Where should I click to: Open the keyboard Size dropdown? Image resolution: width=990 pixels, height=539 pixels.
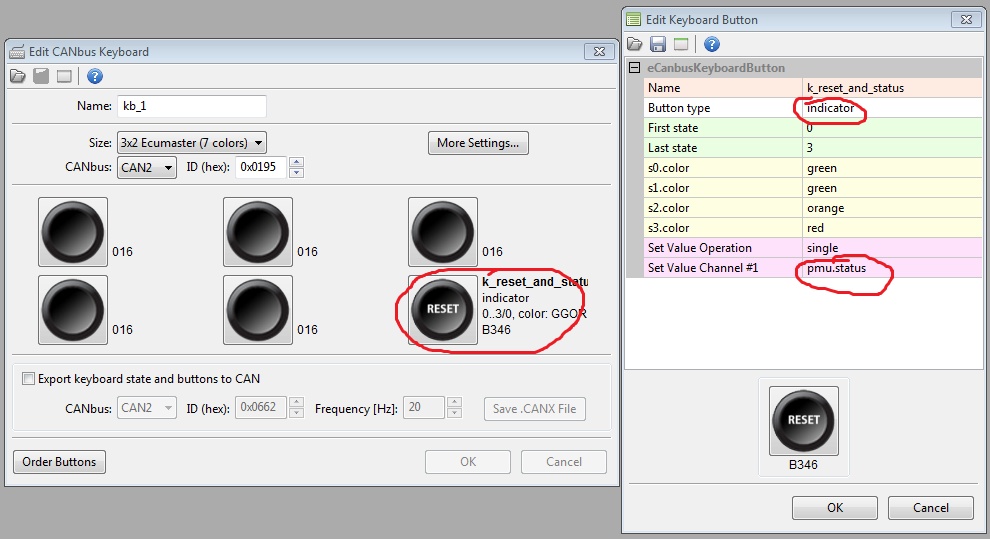coord(191,143)
